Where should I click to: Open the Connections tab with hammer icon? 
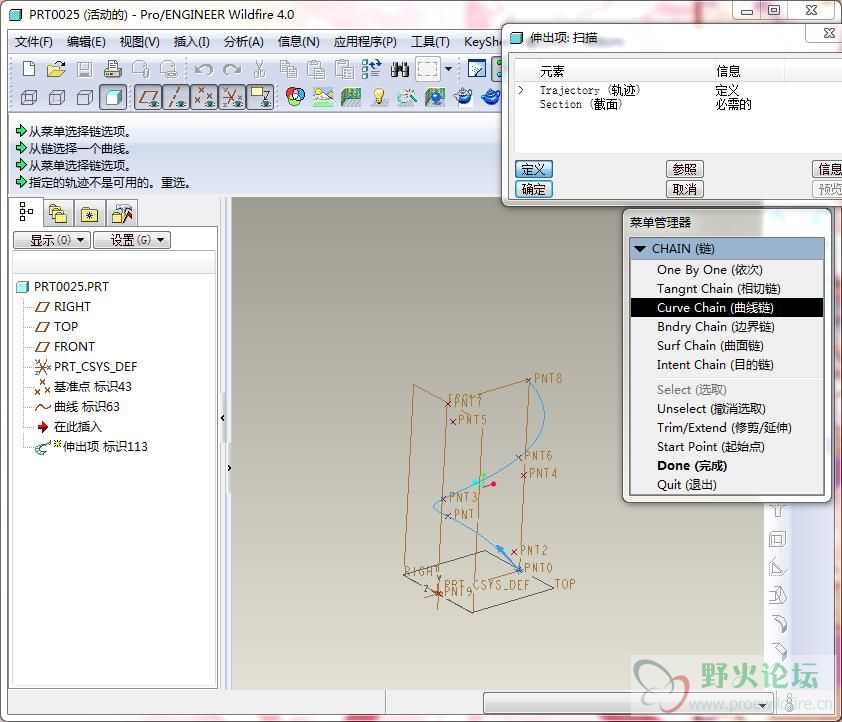point(121,214)
